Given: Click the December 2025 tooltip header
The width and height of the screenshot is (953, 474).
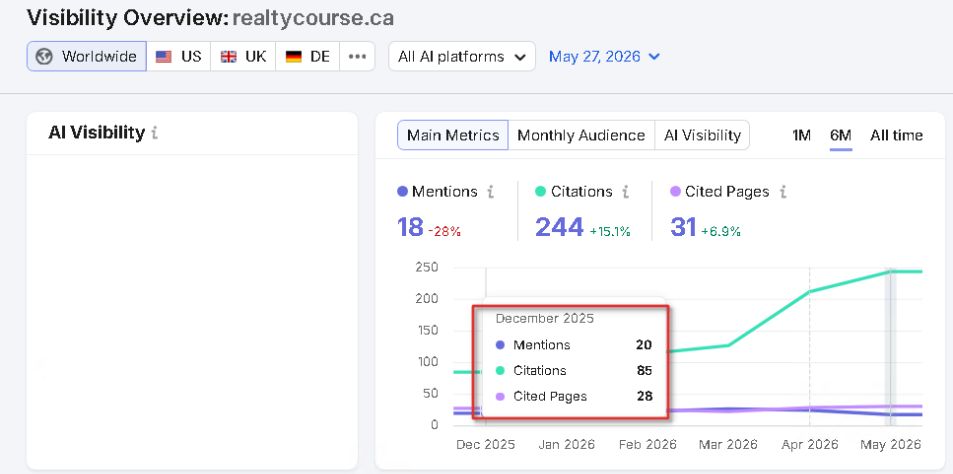Looking at the screenshot, I should tap(545, 318).
